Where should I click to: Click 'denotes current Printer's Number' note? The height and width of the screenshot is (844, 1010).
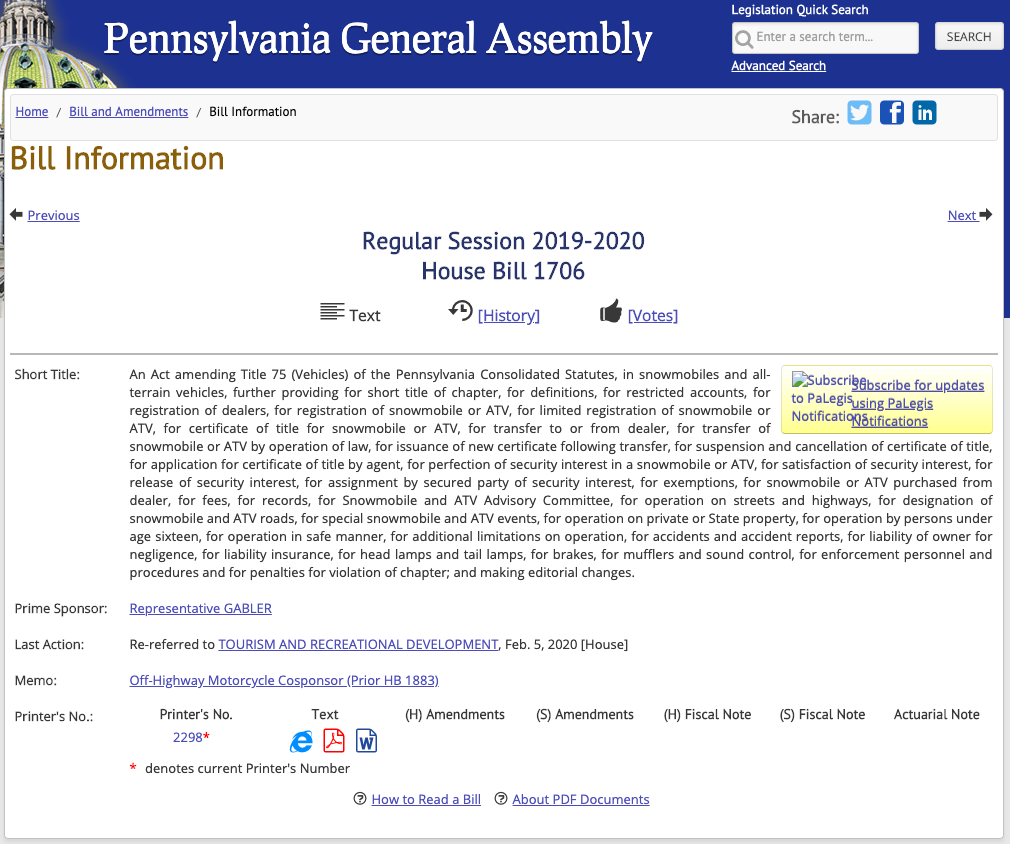point(247,768)
